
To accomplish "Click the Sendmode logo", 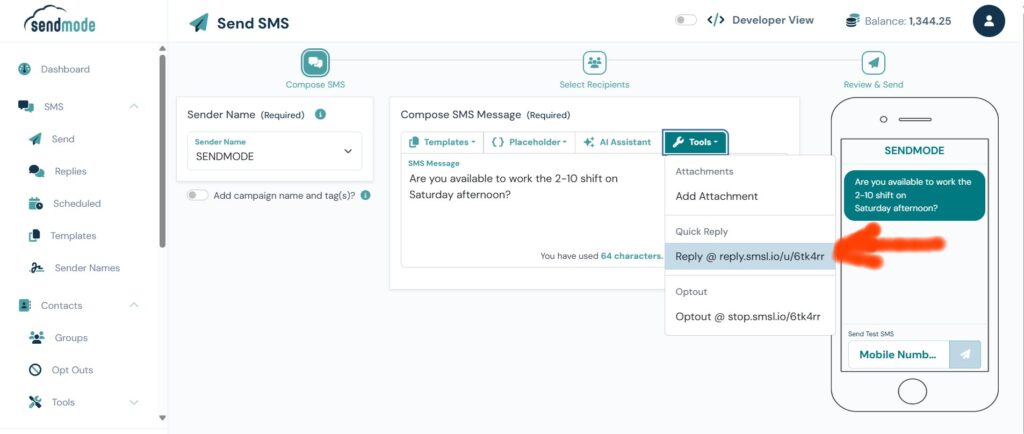I will pyautogui.click(x=59, y=19).
